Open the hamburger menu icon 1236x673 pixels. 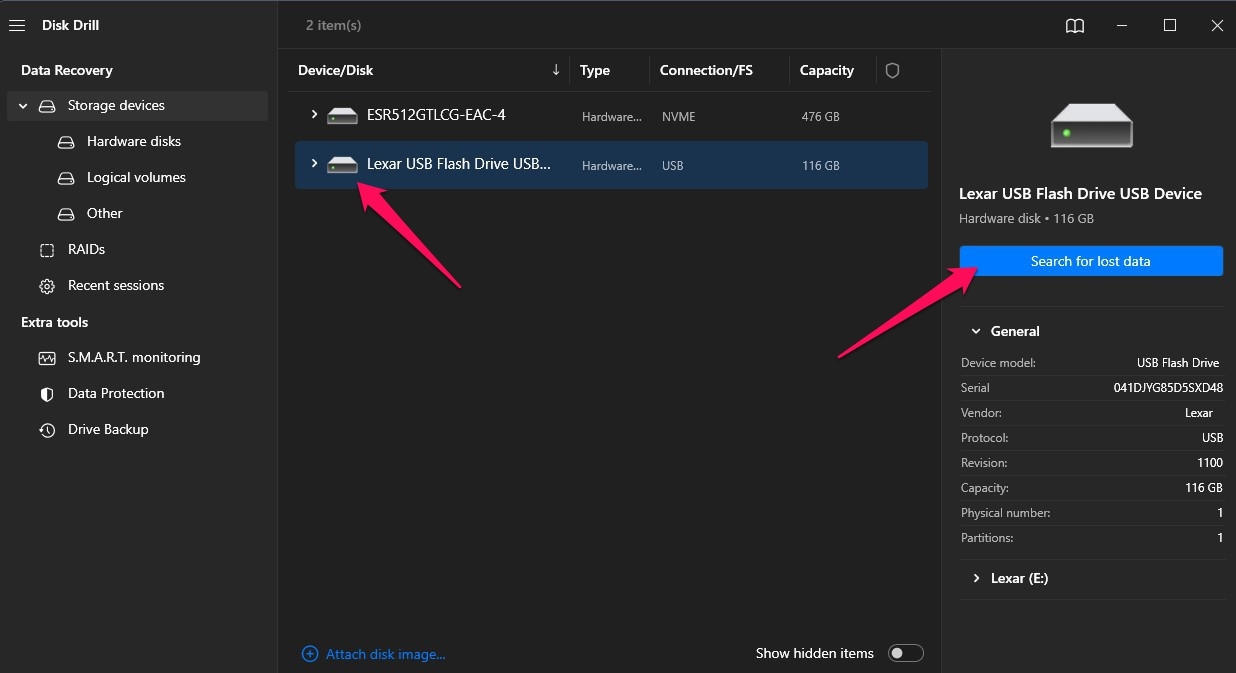click(x=16, y=25)
